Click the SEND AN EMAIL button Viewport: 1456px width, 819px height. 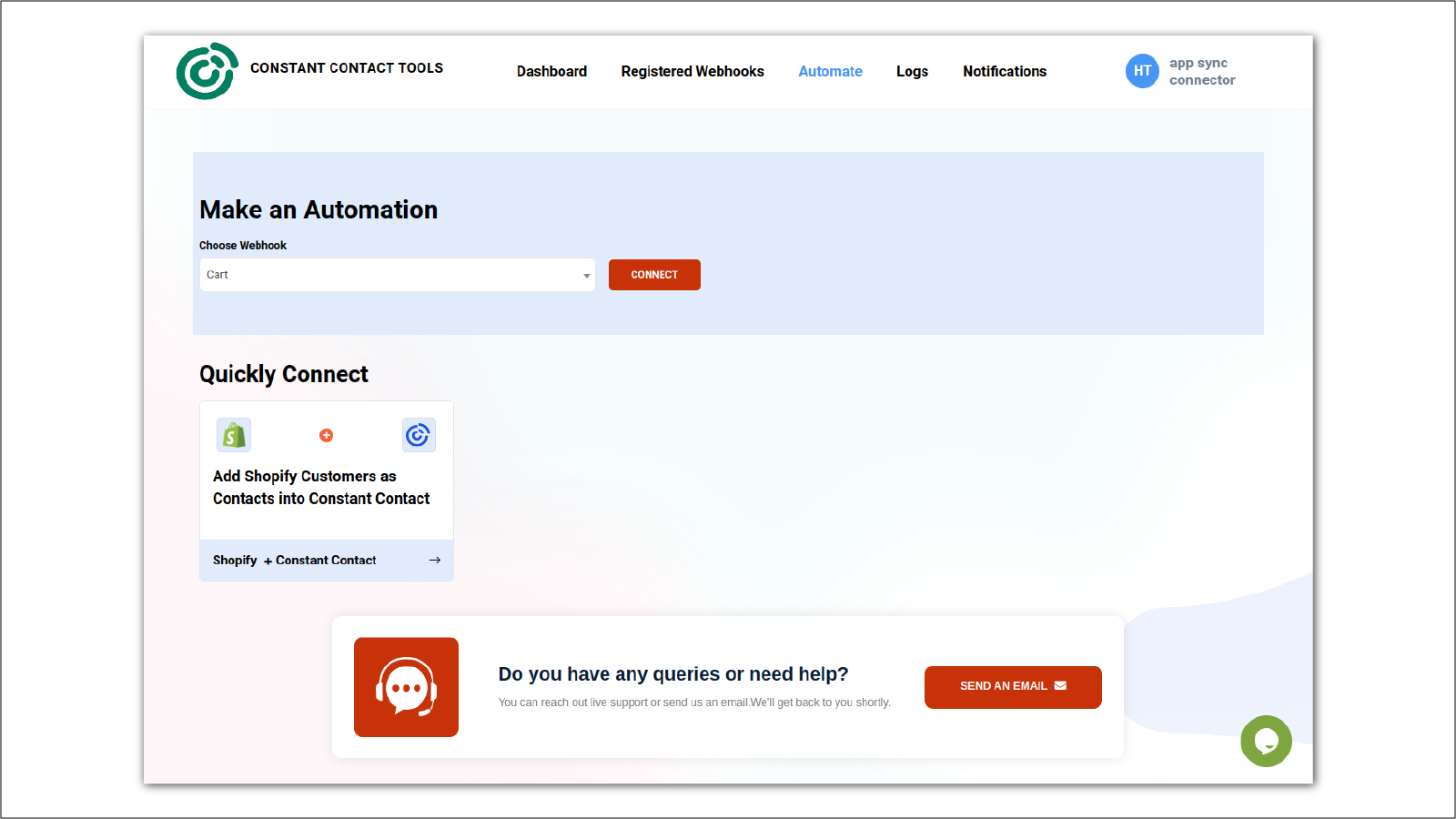[1013, 687]
